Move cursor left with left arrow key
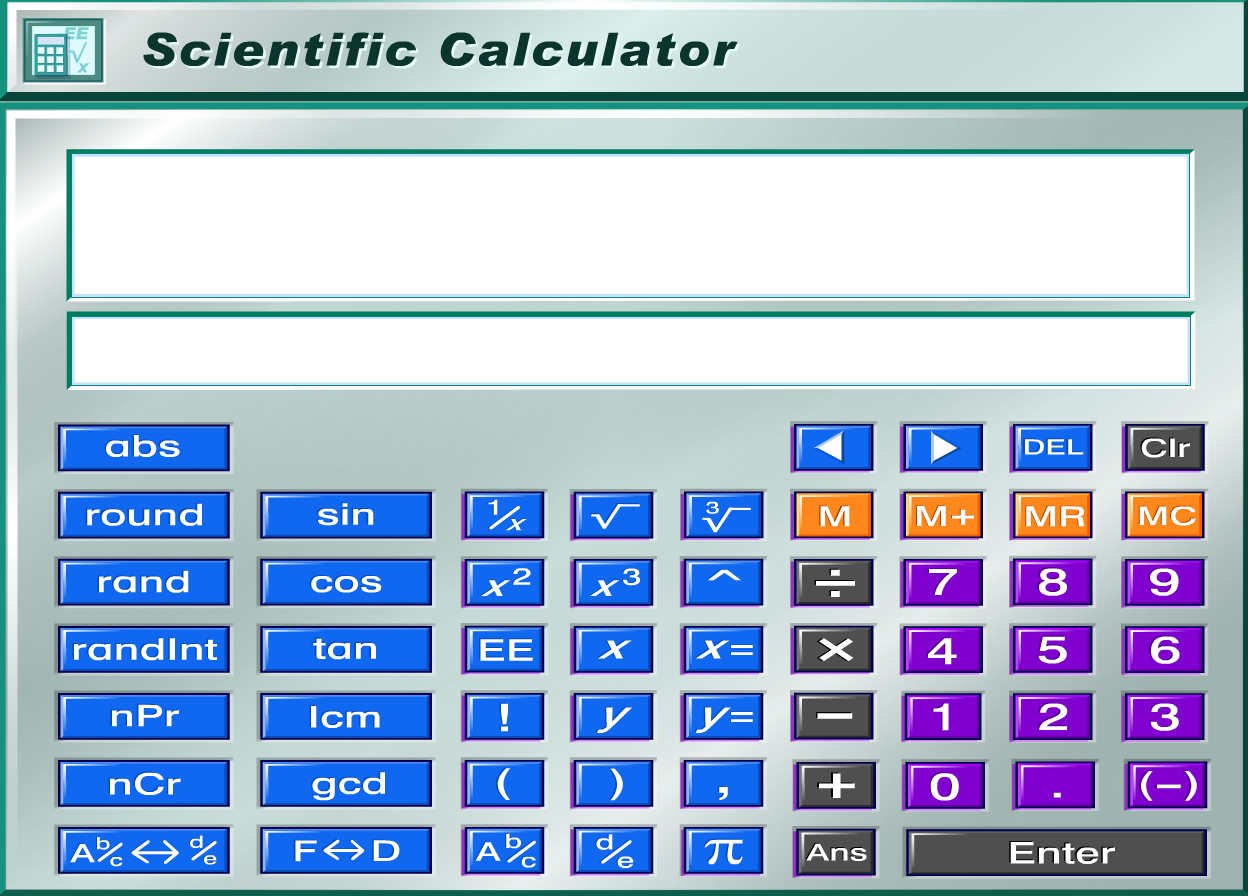This screenshot has height=896, width=1248. 832,448
